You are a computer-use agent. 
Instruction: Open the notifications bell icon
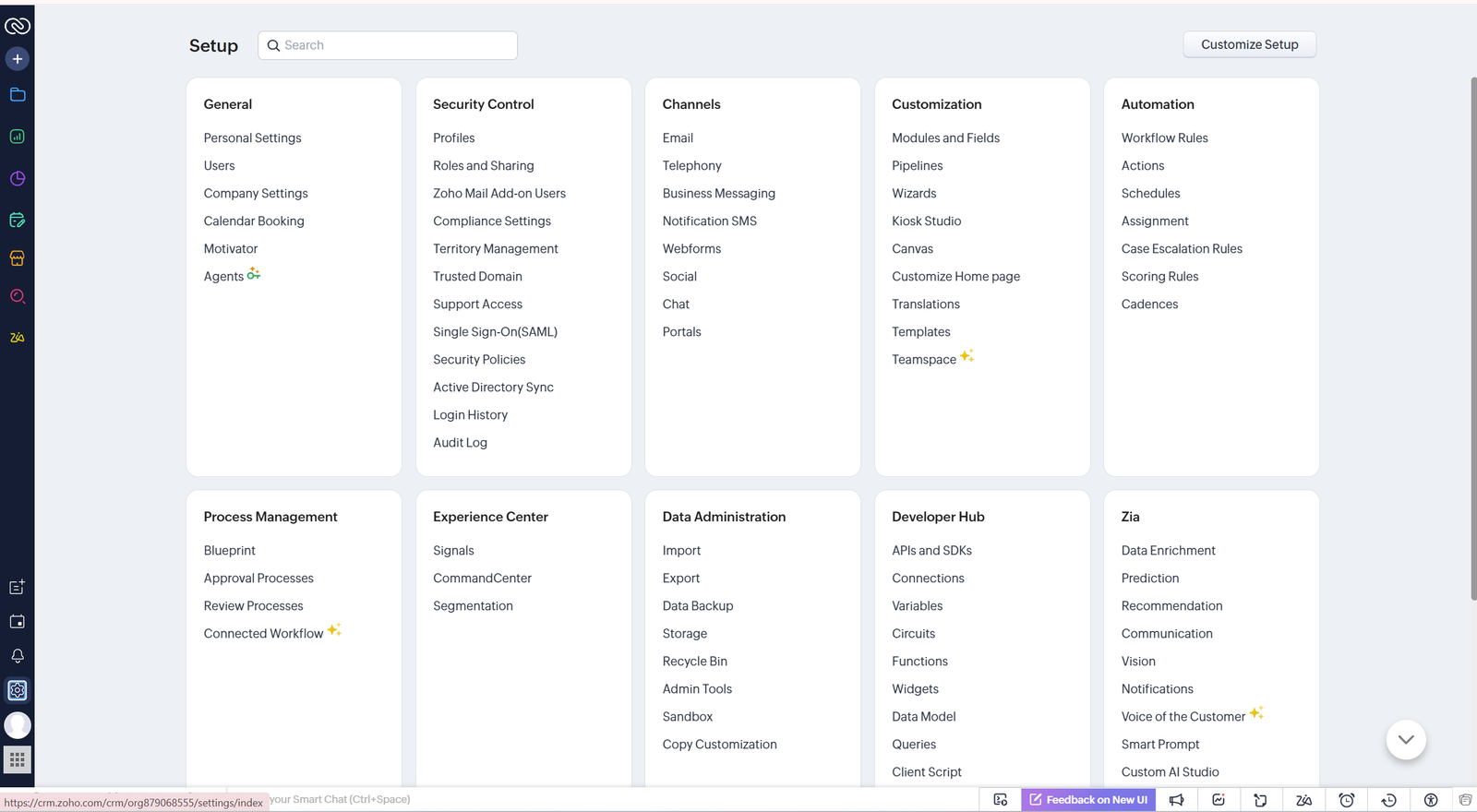[x=18, y=656]
